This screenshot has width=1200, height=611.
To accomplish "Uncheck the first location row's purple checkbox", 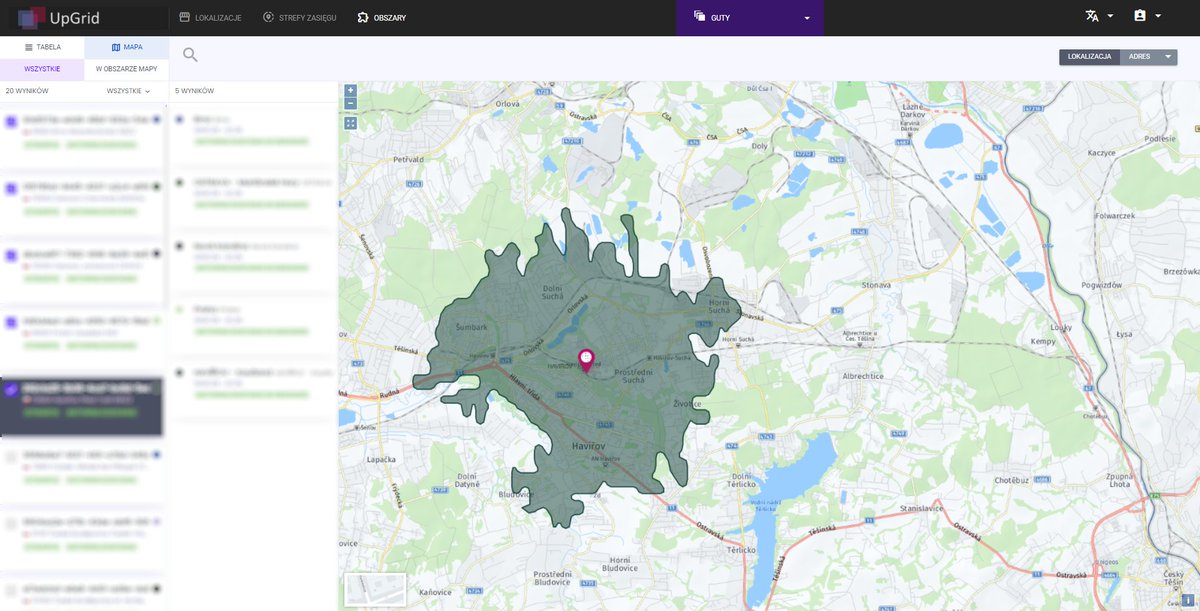I will tap(11, 122).
